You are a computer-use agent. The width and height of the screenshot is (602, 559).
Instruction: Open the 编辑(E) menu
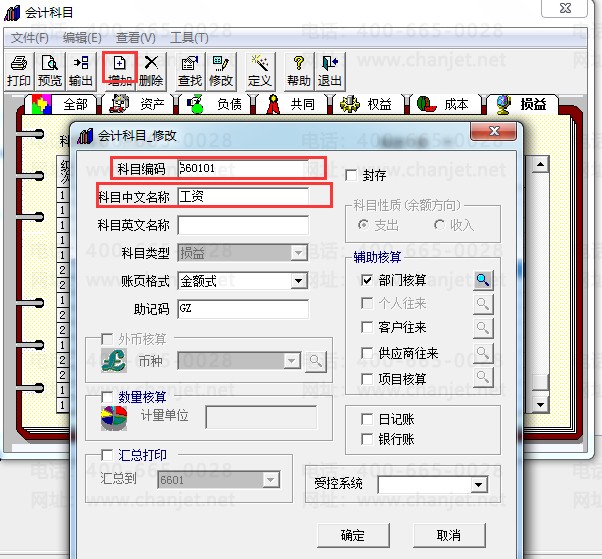pos(82,38)
